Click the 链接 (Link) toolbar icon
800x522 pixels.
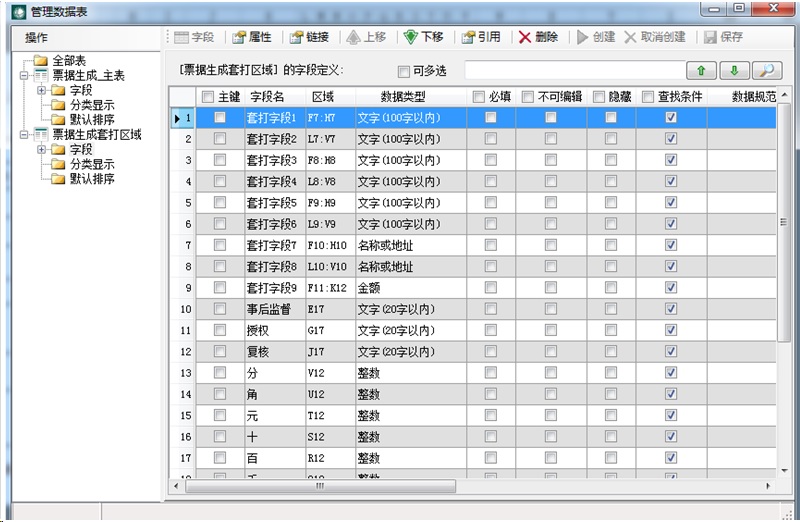tap(296, 37)
